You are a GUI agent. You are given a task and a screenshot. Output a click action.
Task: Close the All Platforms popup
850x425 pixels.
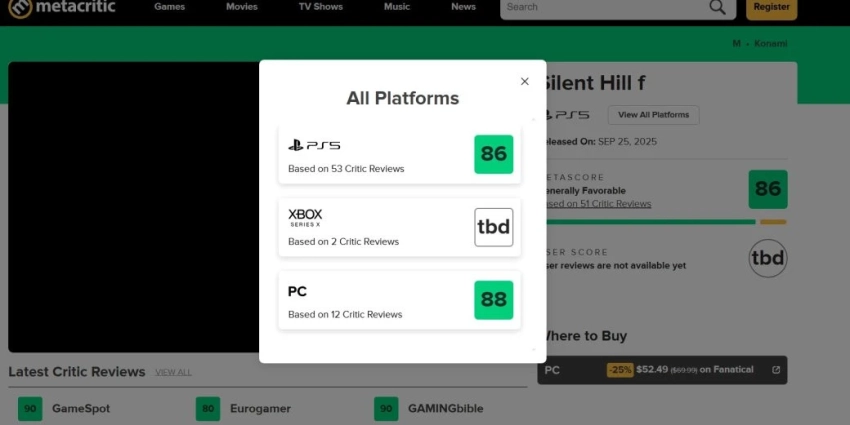click(x=524, y=82)
